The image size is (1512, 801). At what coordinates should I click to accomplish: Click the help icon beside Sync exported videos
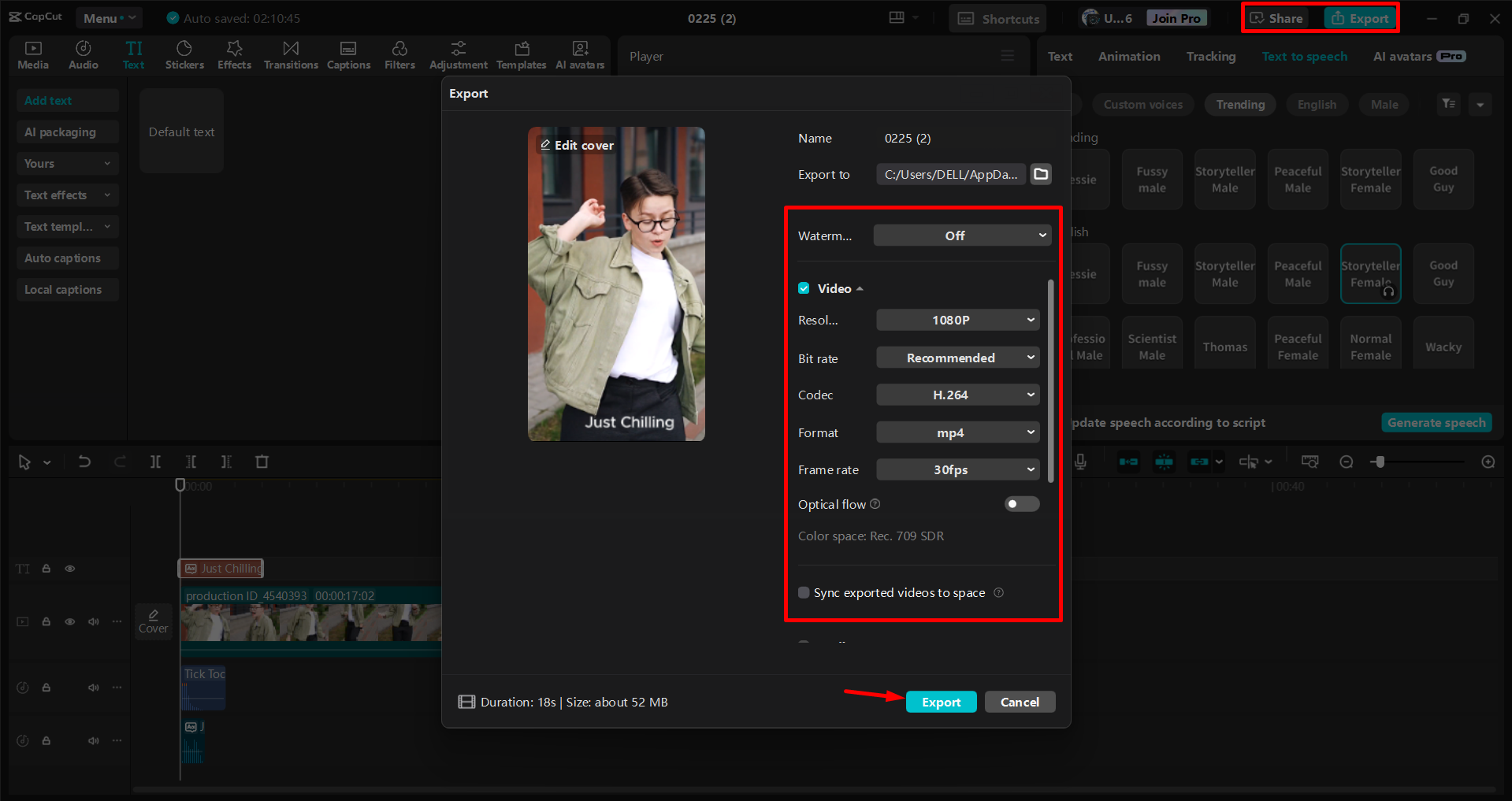click(x=998, y=592)
